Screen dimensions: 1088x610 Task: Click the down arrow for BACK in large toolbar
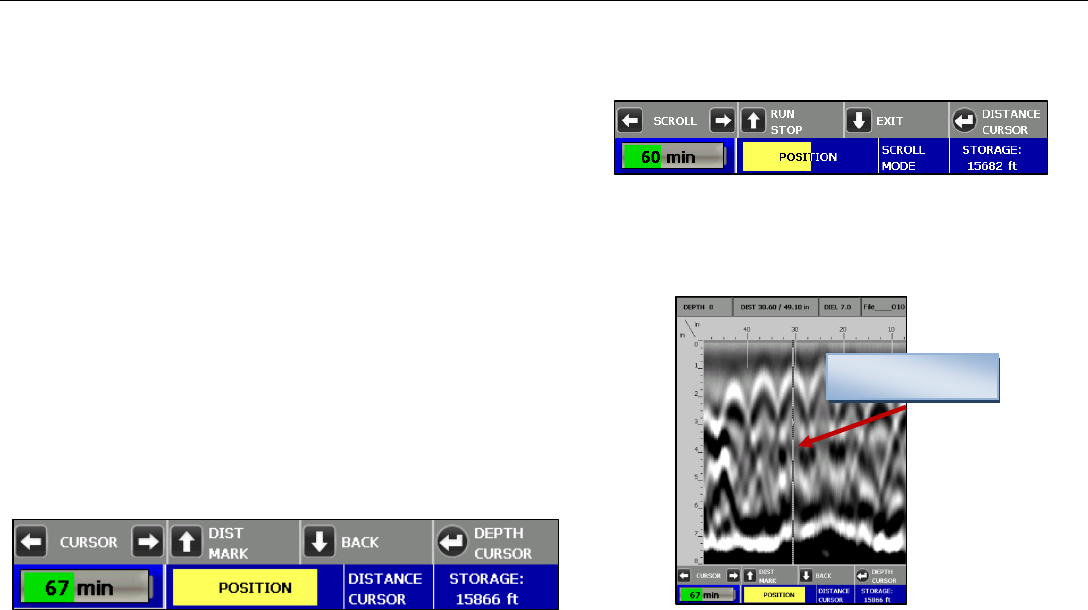(319, 541)
